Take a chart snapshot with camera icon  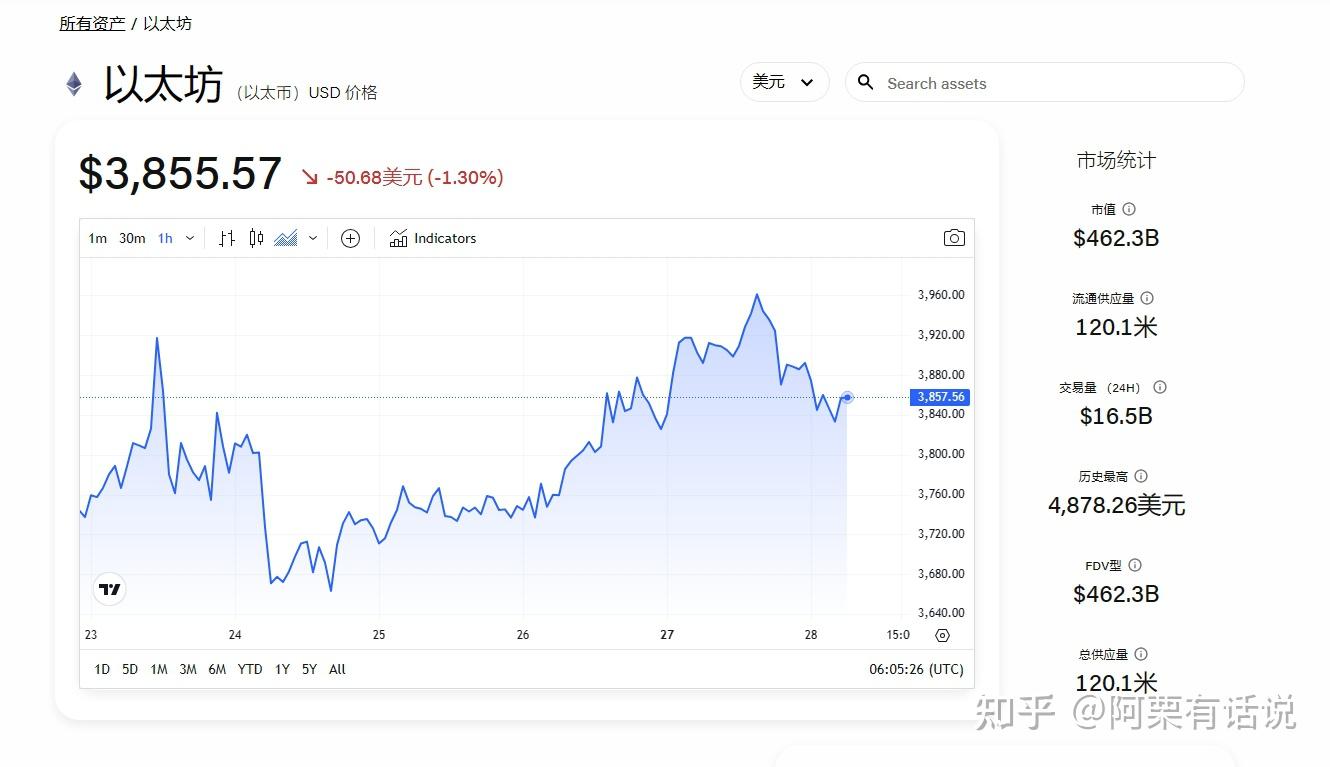click(x=954, y=238)
